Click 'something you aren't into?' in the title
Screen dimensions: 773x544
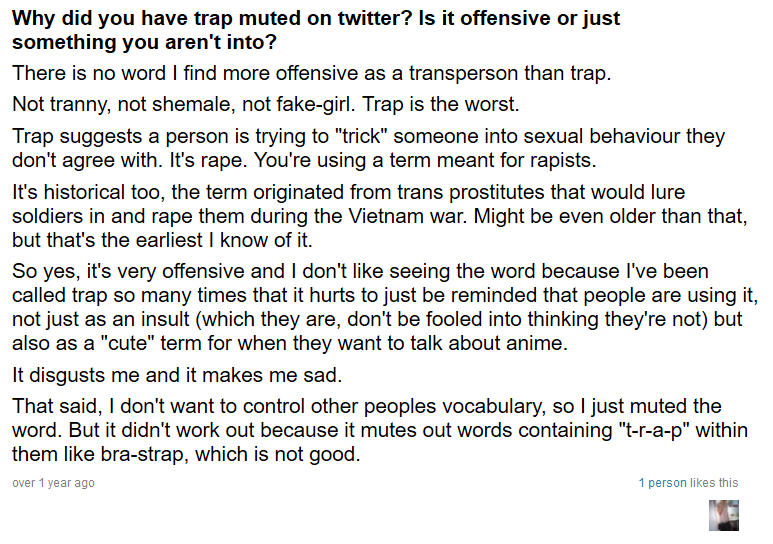coord(144,42)
